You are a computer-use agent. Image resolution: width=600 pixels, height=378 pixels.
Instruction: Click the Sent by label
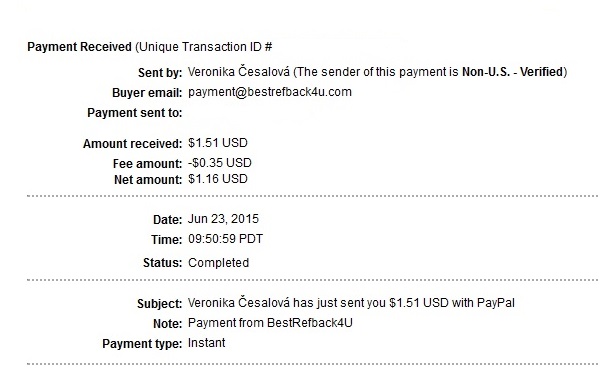(160, 73)
